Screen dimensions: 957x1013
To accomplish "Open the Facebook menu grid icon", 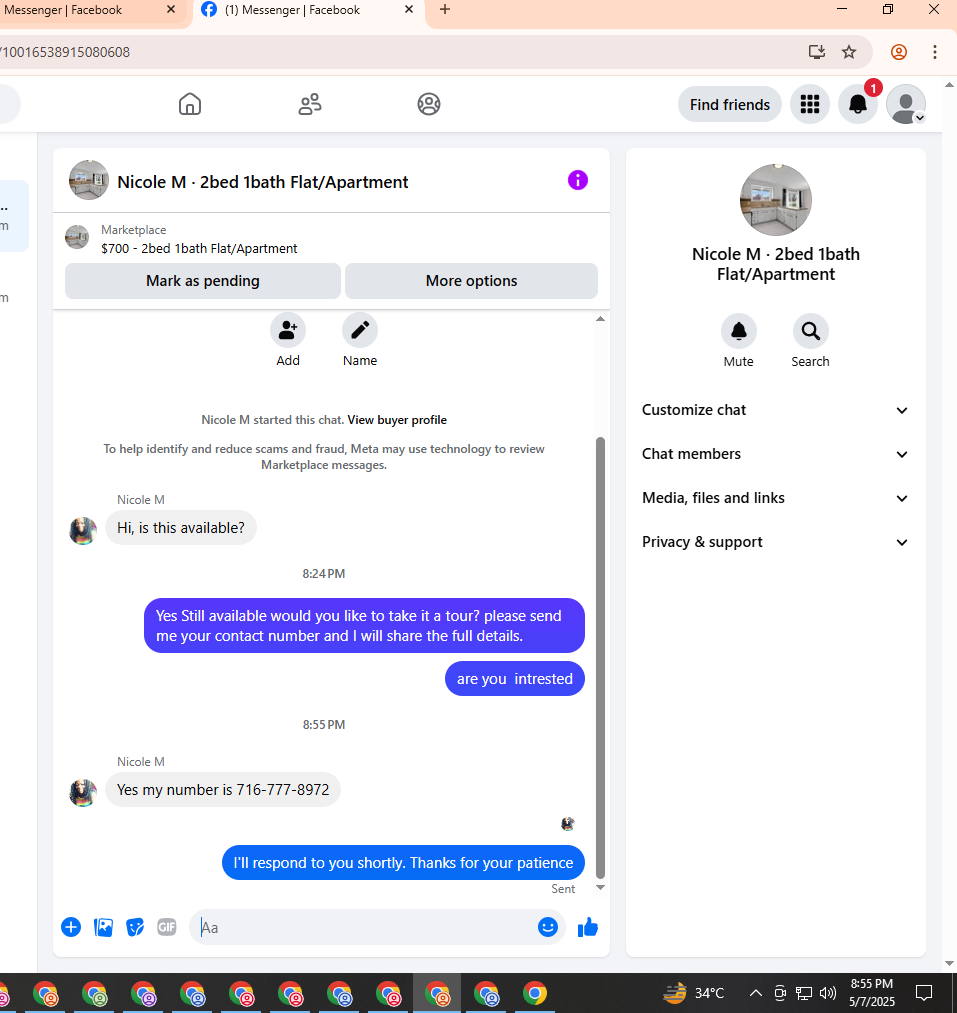I will click(x=810, y=104).
